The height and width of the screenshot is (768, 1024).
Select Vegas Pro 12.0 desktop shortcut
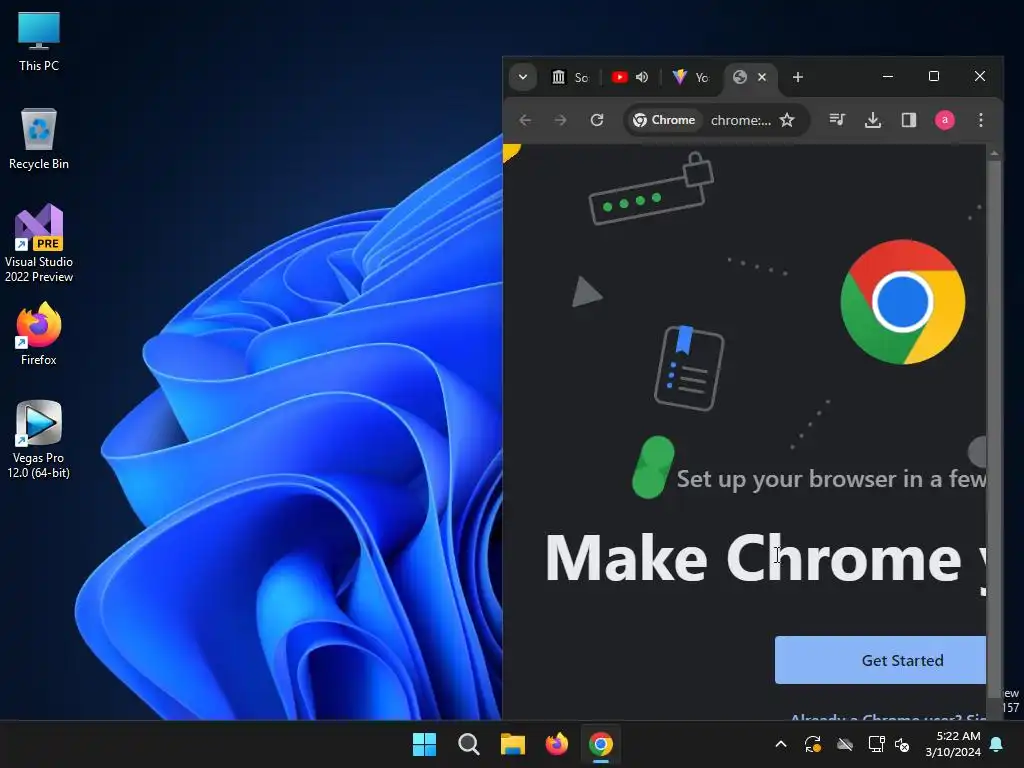(39, 440)
